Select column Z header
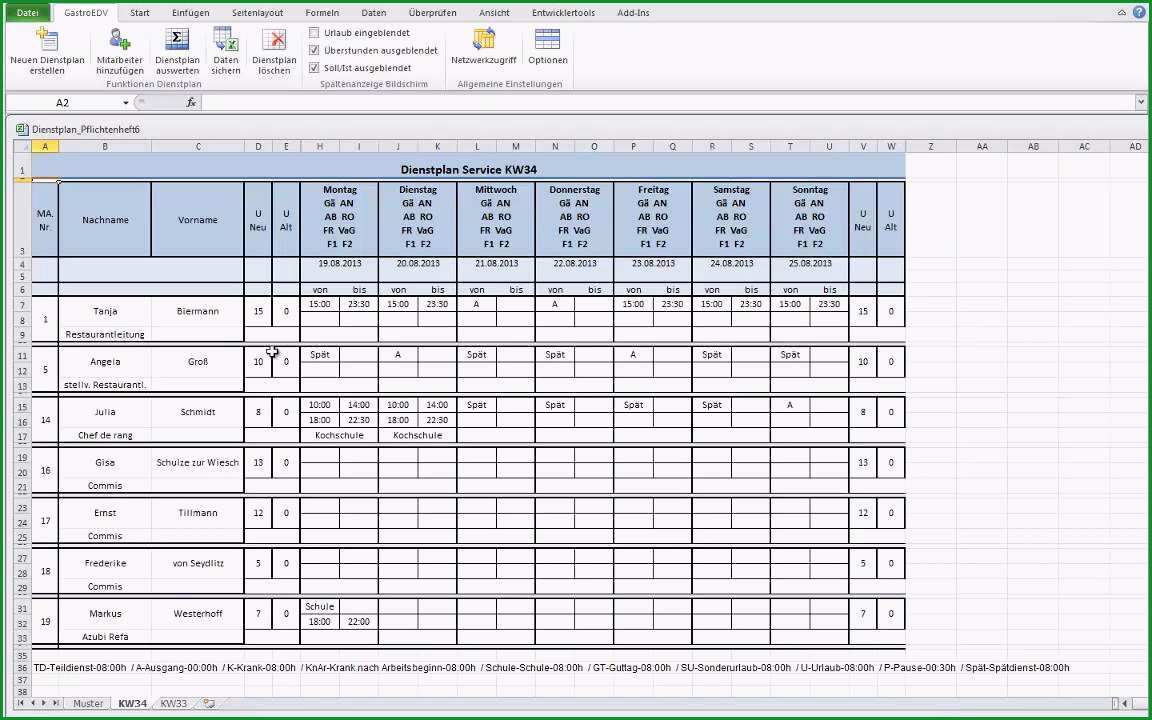 click(931, 146)
